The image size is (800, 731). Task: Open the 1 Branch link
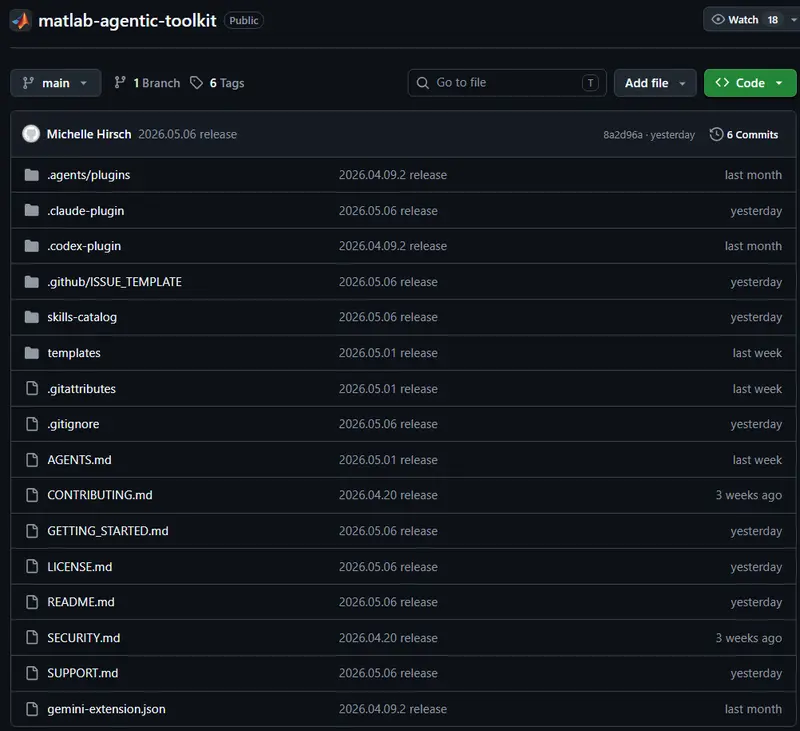pos(147,83)
